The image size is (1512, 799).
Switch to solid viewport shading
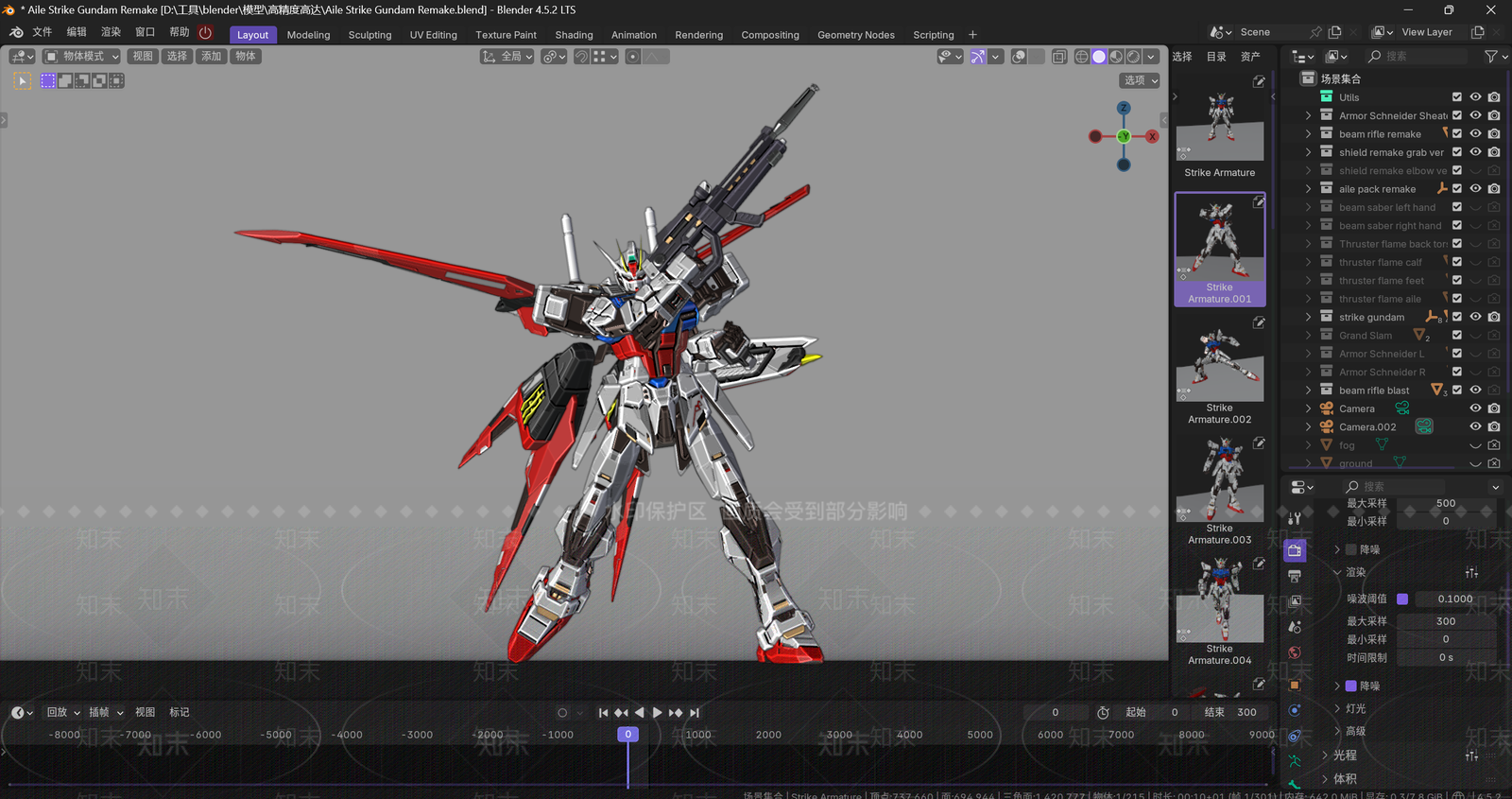(x=1099, y=57)
